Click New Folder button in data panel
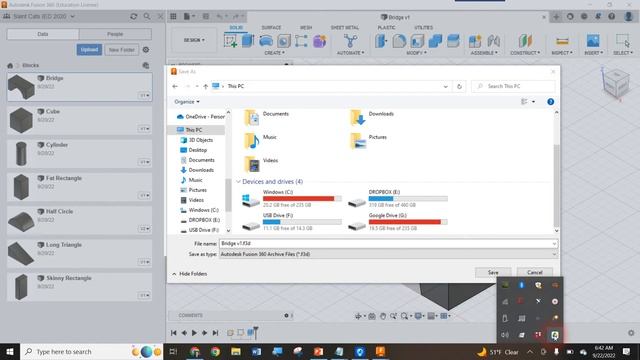Image resolution: width=640 pixels, height=360 pixels. pyautogui.click(x=122, y=50)
